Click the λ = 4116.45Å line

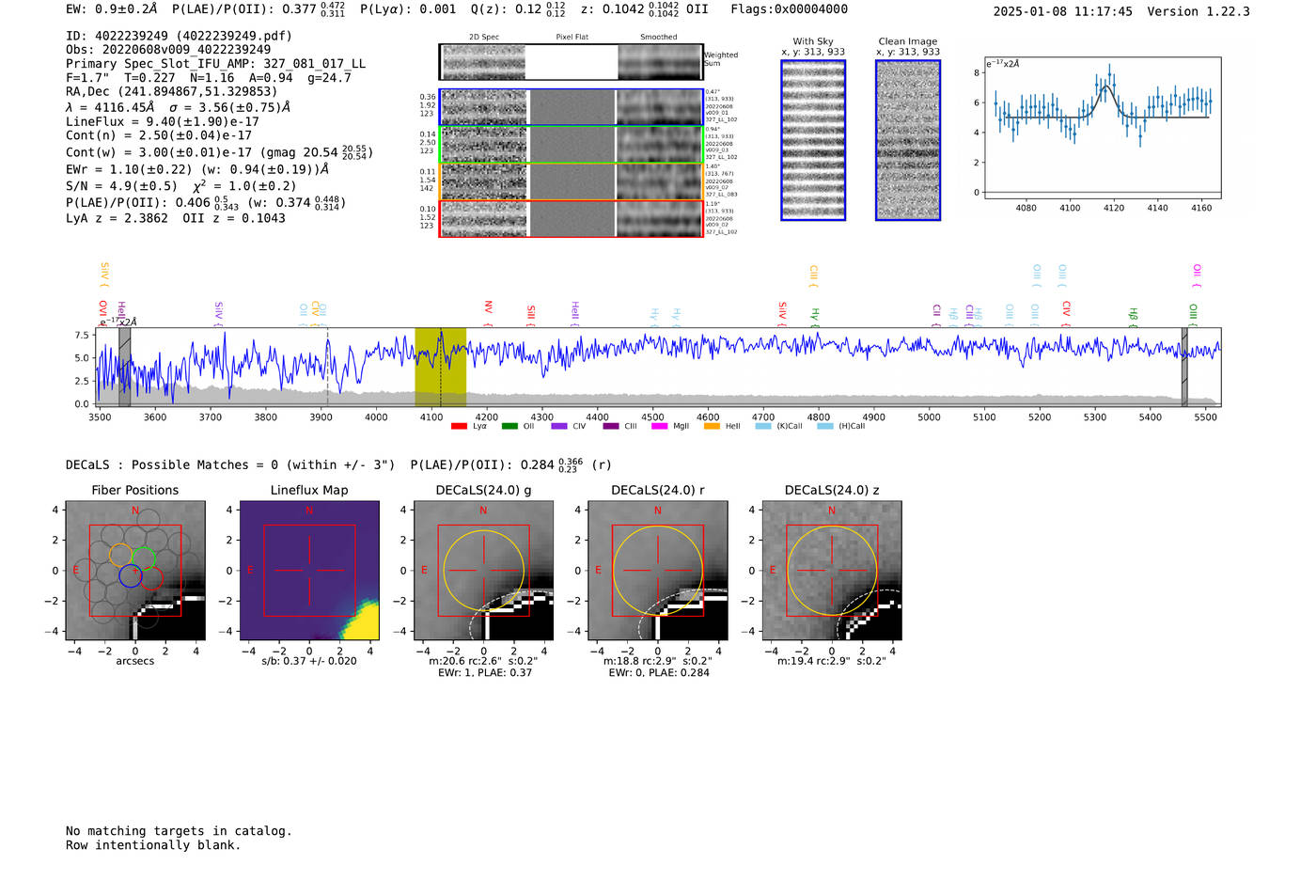[179, 107]
